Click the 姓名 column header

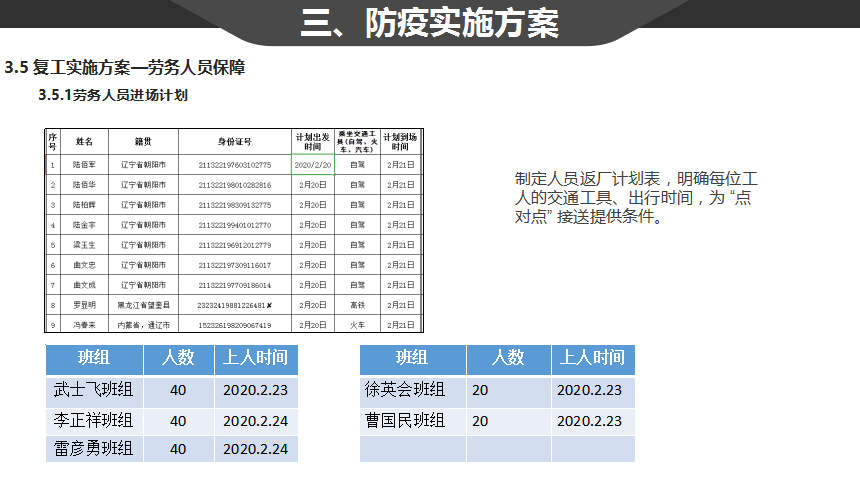[84, 142]
